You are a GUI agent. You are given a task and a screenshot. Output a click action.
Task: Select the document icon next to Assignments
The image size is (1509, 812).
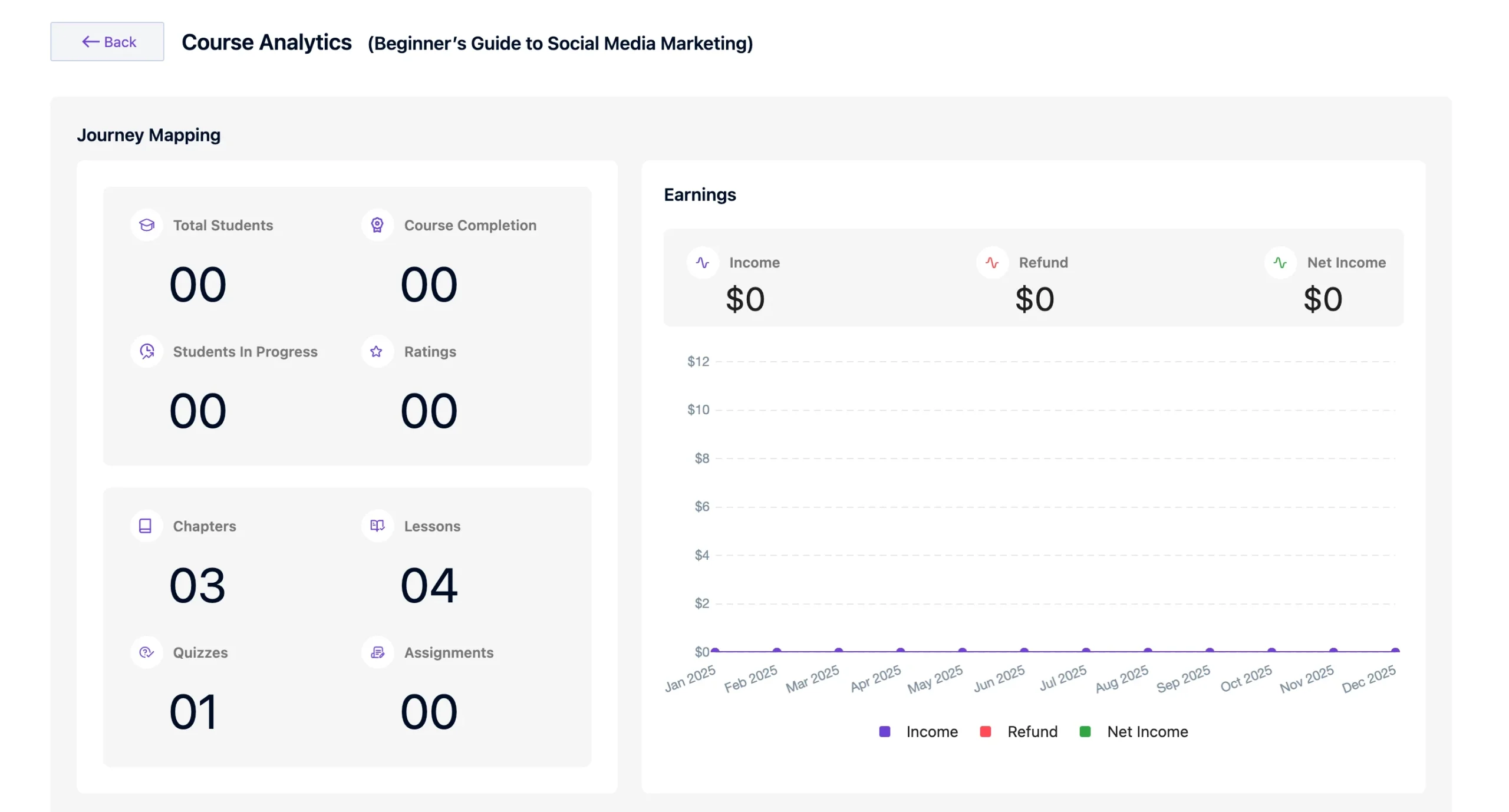377,652
